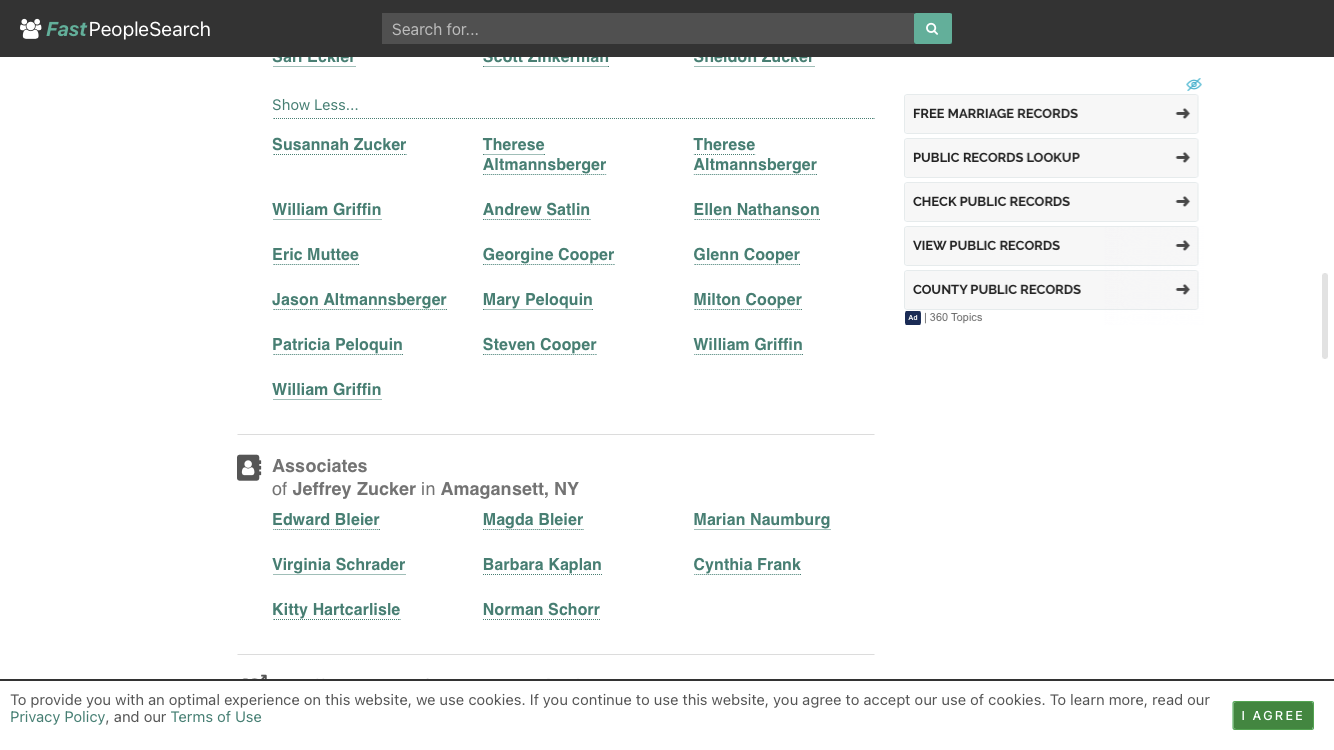Open Patricia Peloquin's record
This screenshot has height=750, width=1334.
click(337, 344)
